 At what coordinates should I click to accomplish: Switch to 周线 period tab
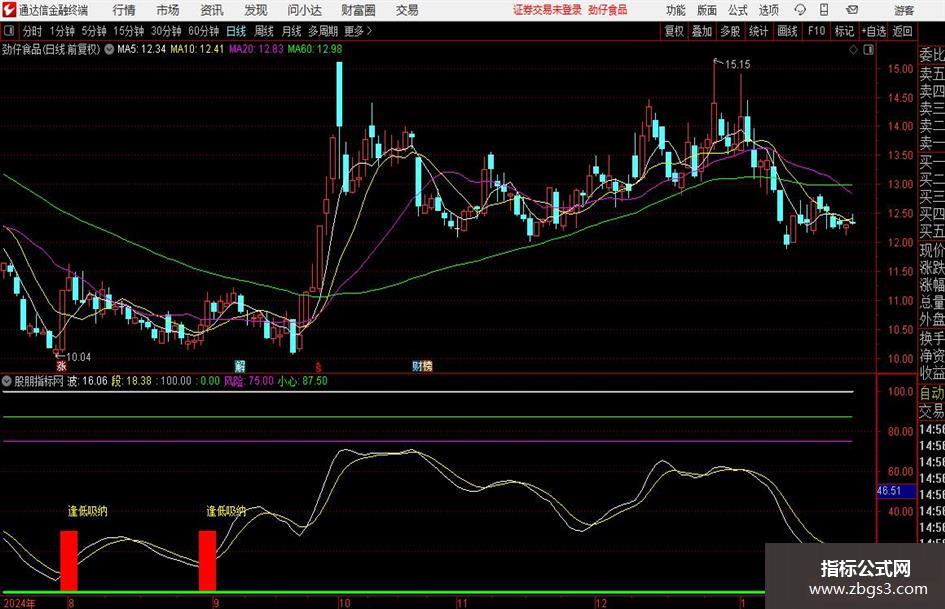(x=263, y=31)
